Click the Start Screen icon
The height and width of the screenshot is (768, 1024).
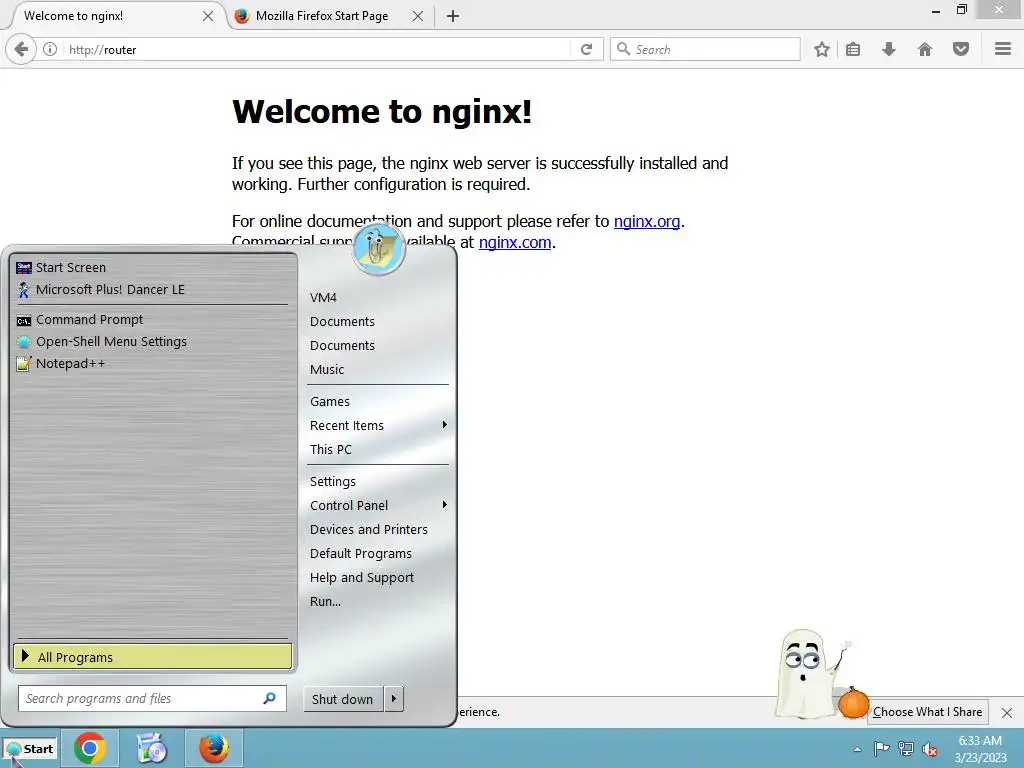pyautogui.click(x=24, y=268)
